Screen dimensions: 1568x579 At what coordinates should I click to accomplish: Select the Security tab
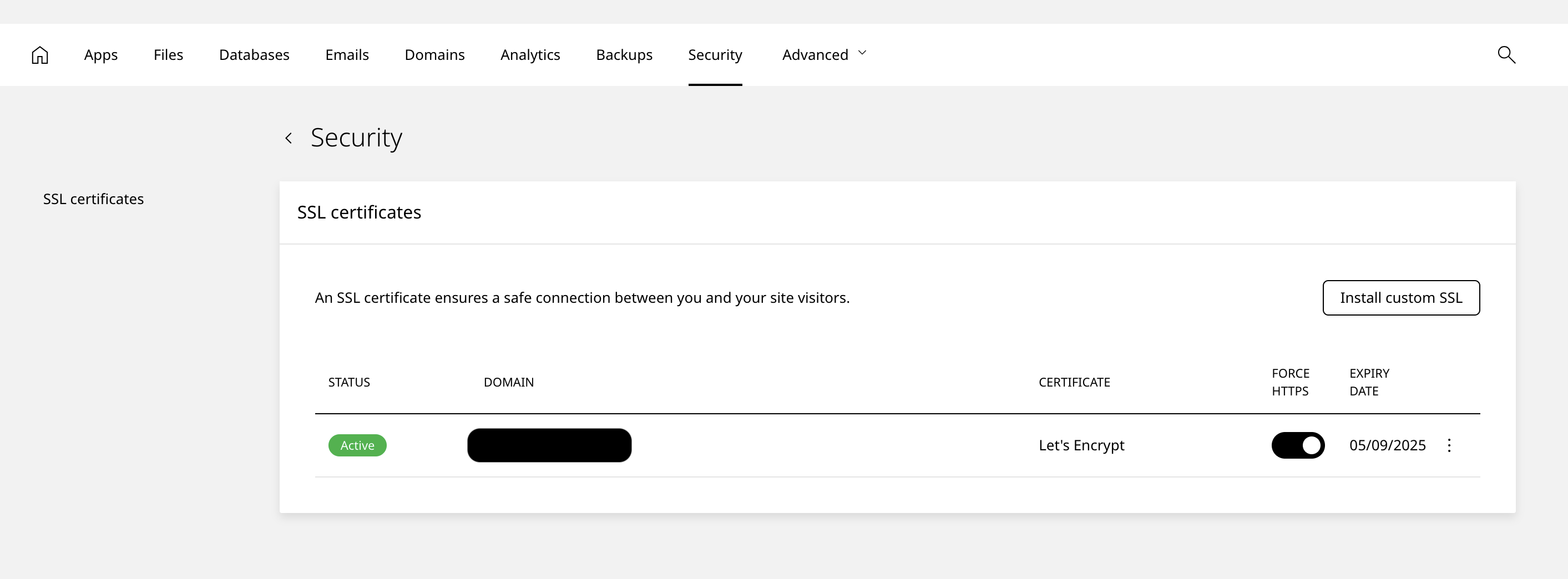click(715, 55)
